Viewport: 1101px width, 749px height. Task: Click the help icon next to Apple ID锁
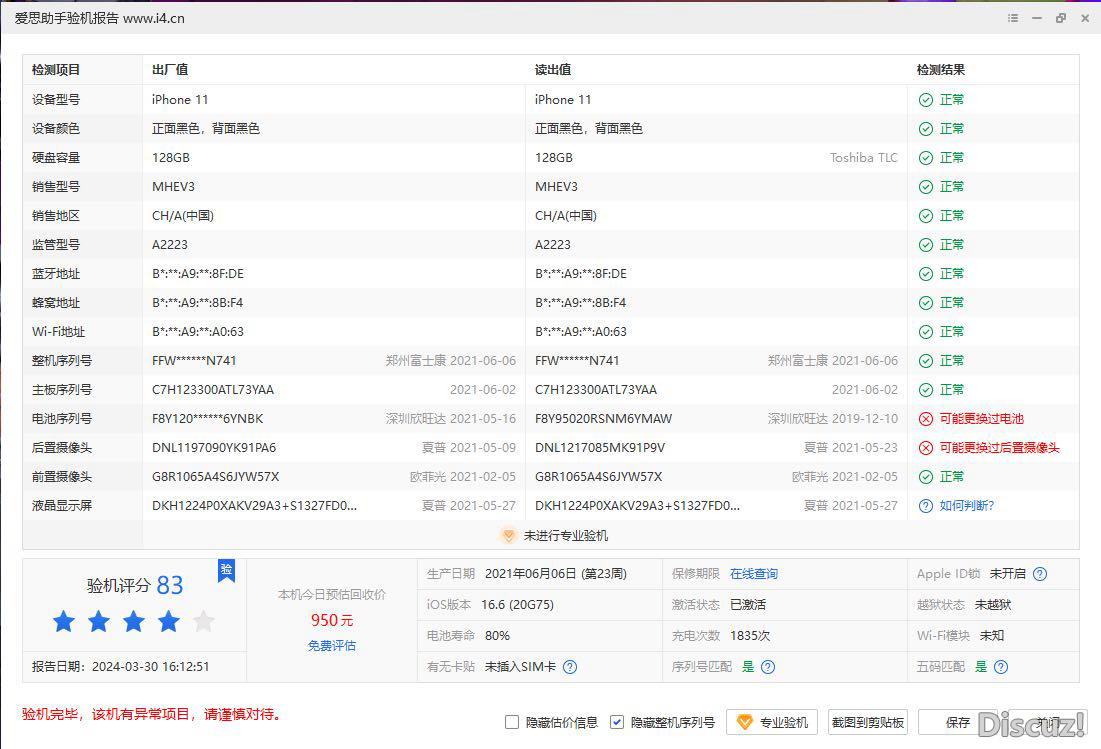point(1040,574)
